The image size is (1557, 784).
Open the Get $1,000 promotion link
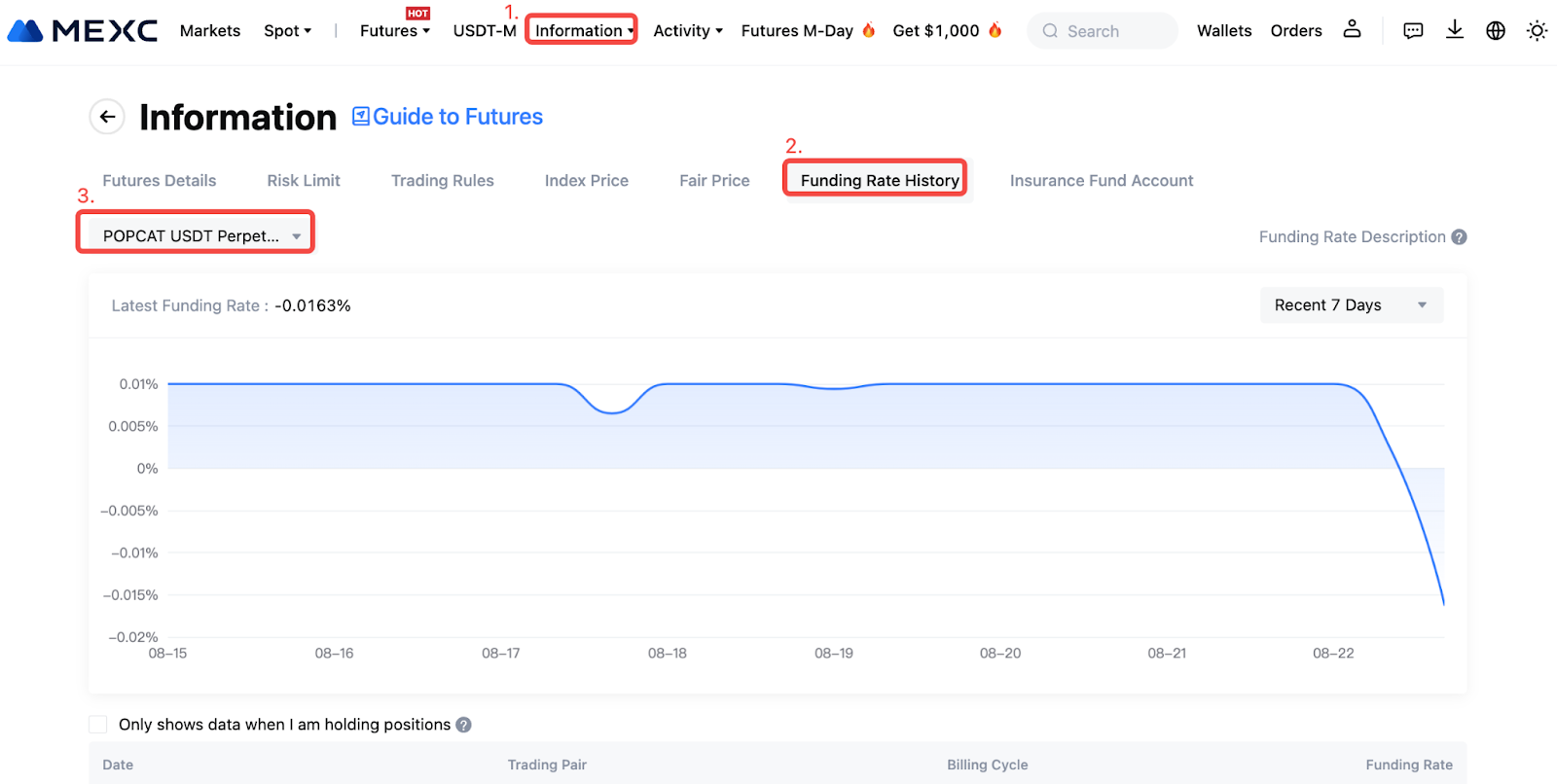[x=936, y=31]
